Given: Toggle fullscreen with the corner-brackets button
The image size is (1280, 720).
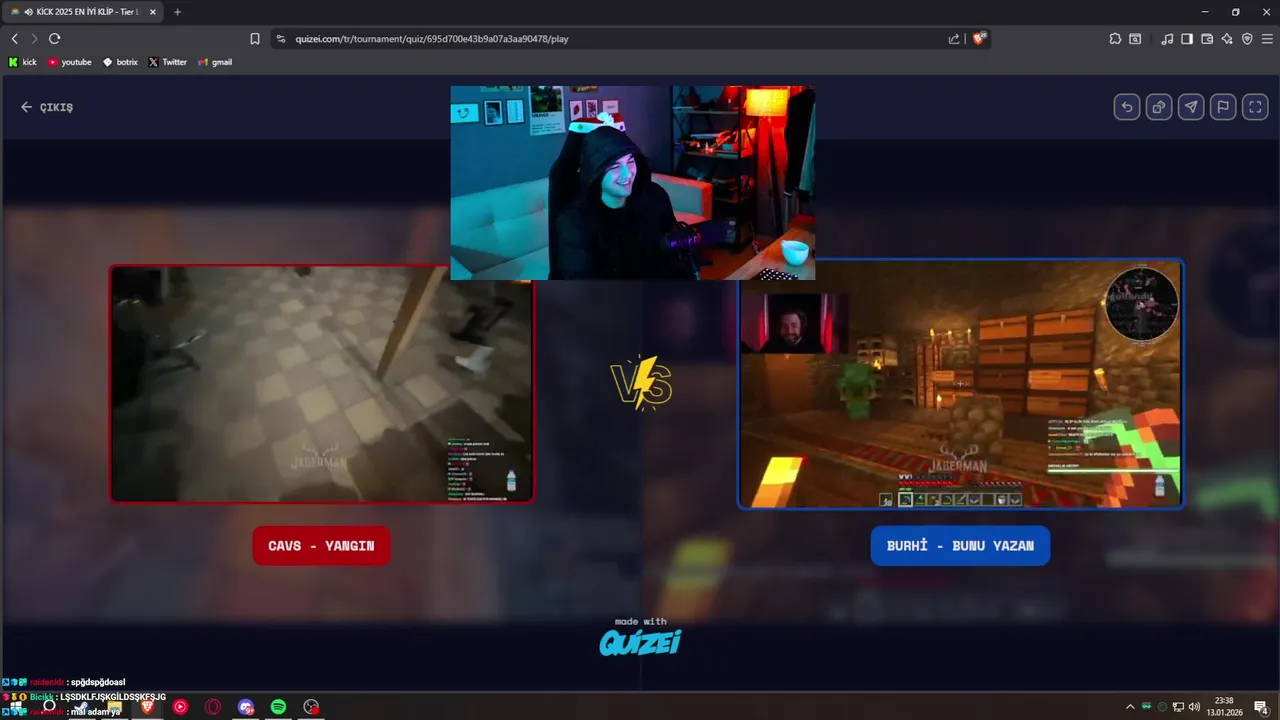Looking at the screenshot, I should (1255, 107).
